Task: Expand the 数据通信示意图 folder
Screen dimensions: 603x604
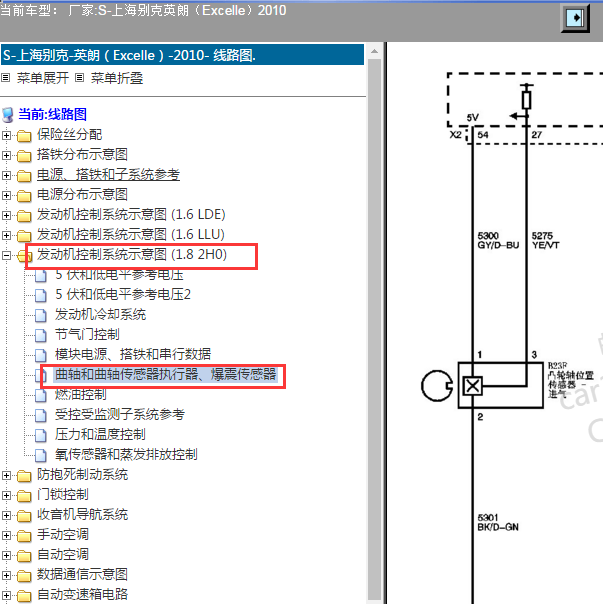Action: 6,575
